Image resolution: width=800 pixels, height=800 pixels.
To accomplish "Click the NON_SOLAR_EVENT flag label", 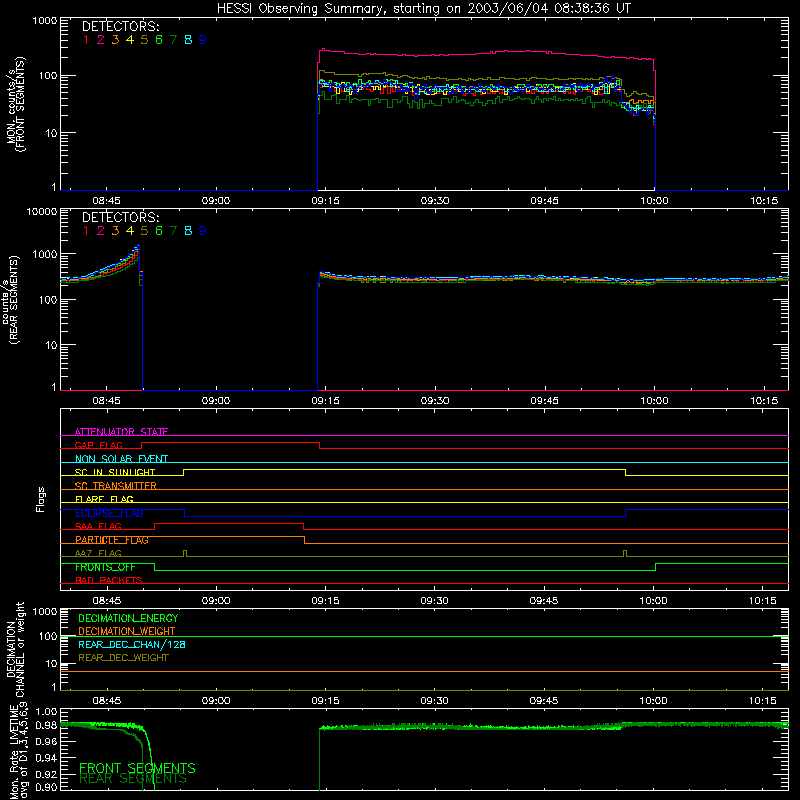I will click(x=121, y=459).
